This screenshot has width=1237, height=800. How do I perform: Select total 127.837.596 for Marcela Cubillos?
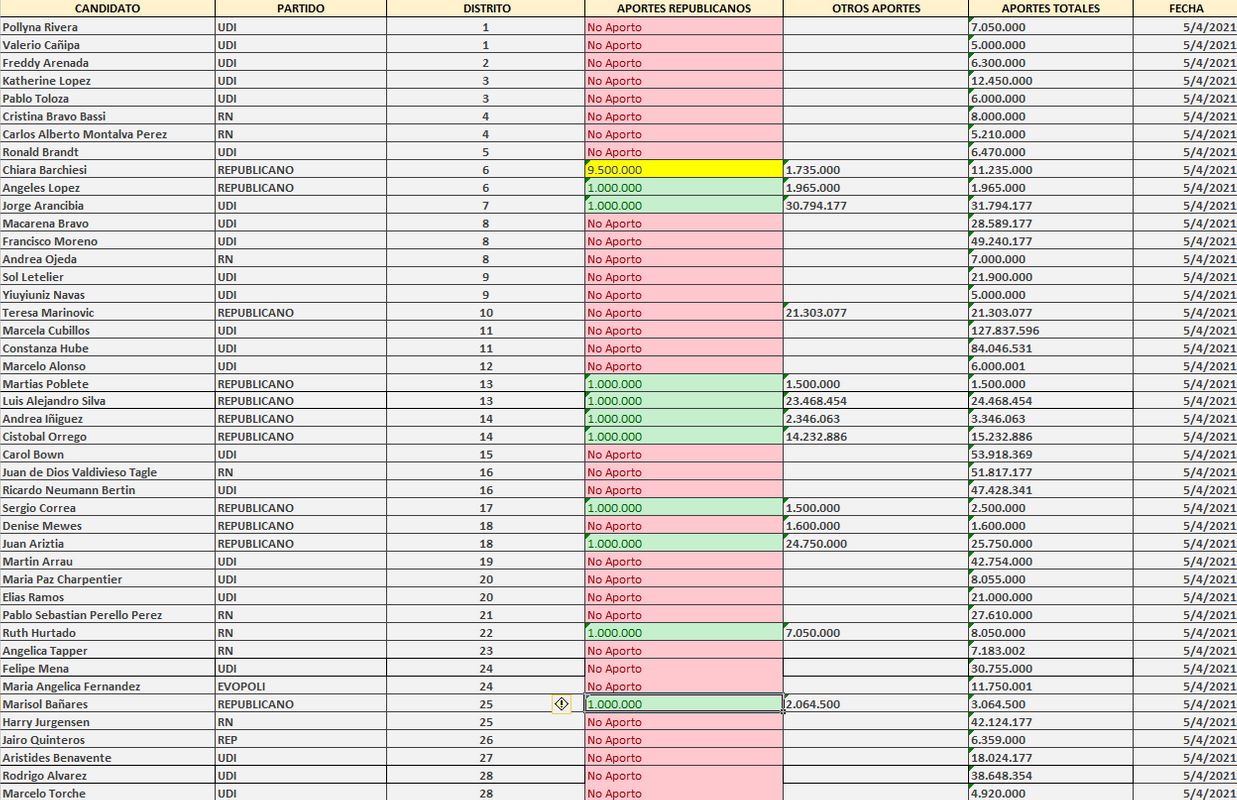pyautogui.click(x=1051, y=330)
